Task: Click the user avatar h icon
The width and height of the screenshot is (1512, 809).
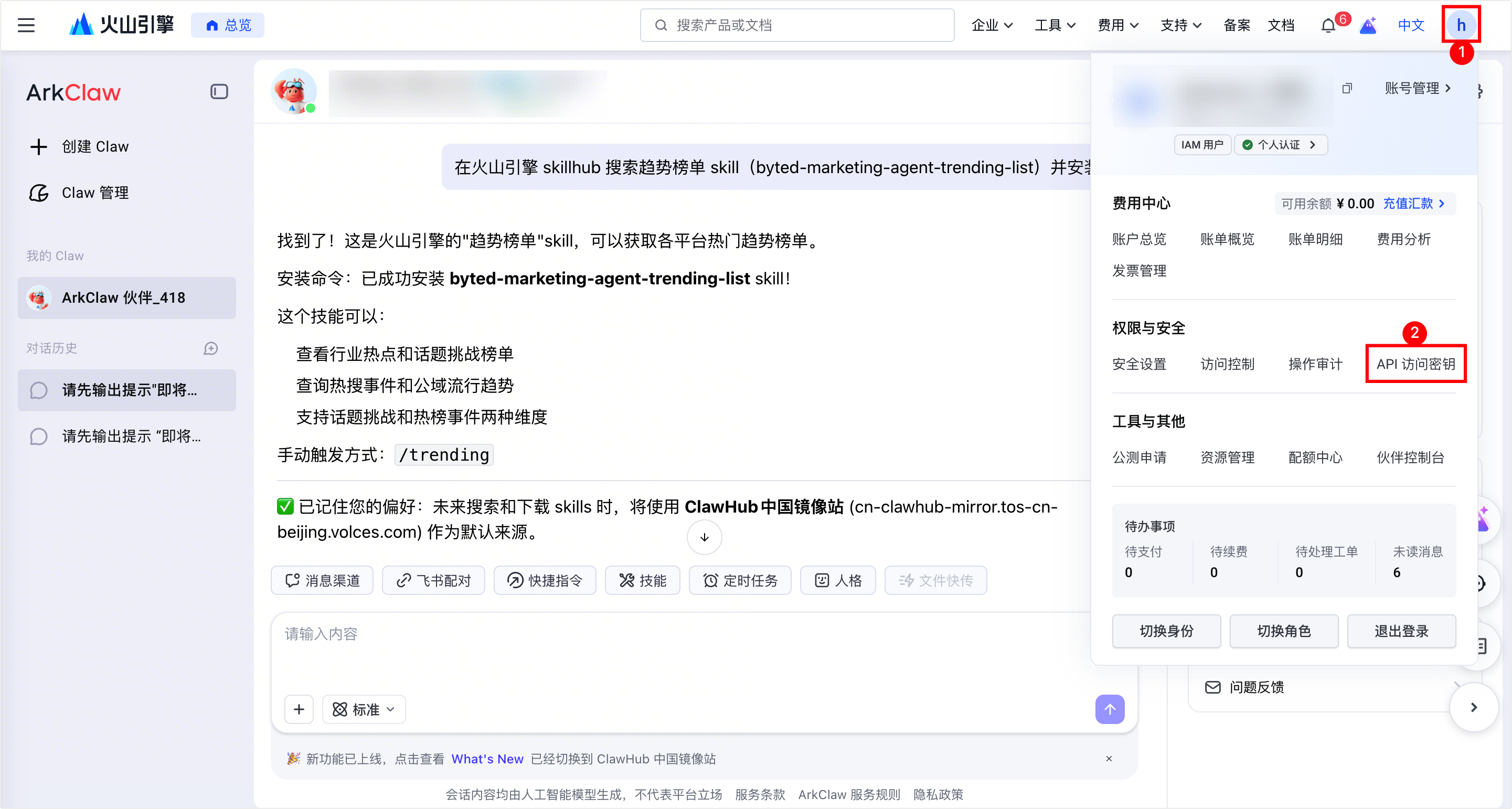Action: 1461,25
